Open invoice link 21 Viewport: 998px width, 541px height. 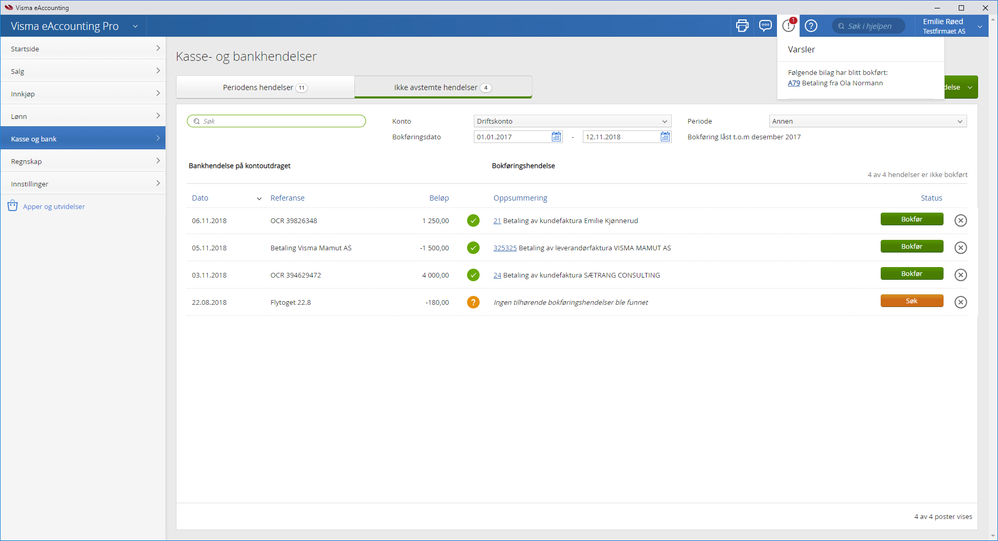coord(497,221)
